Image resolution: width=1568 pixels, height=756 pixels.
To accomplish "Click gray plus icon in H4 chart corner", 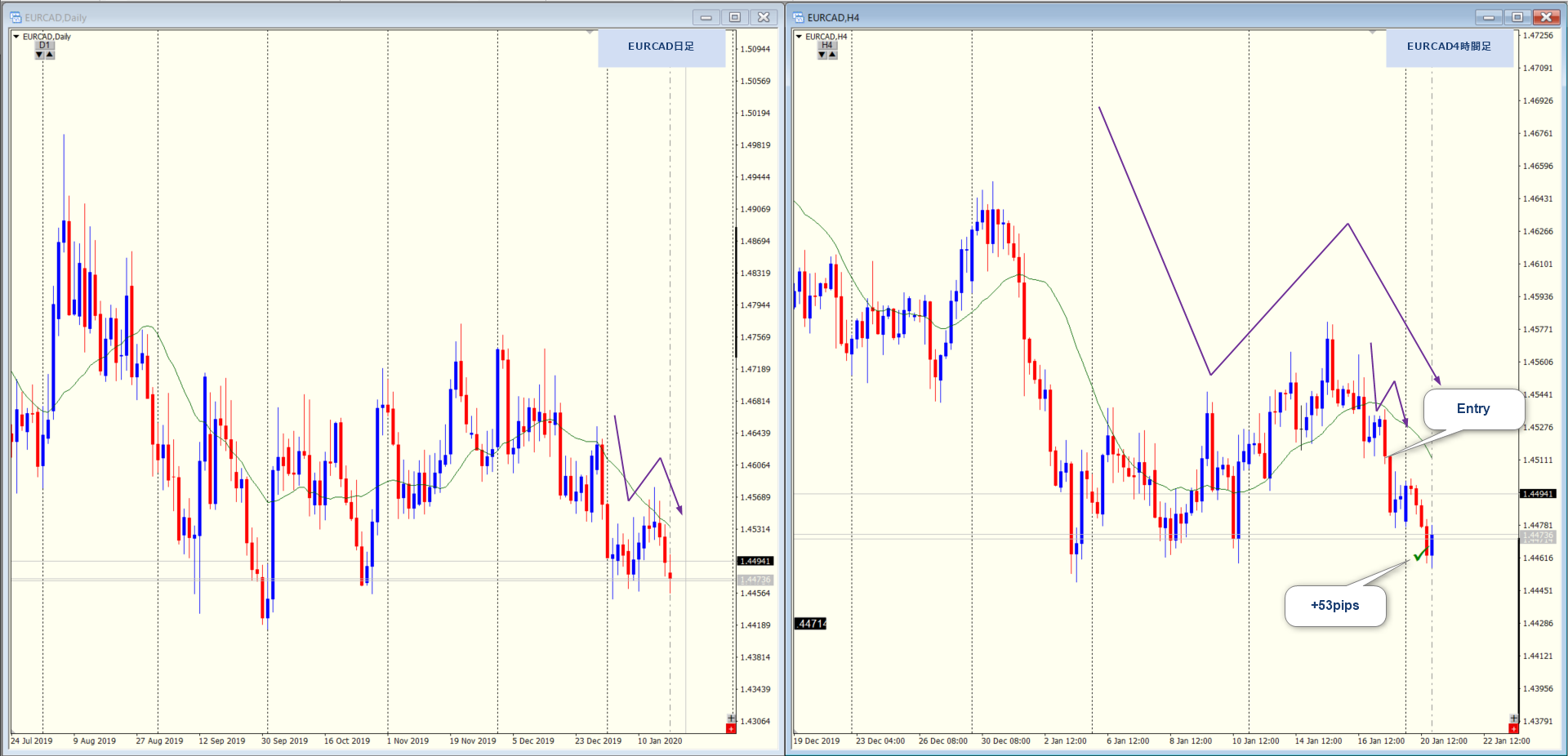I will [1513, 718].
